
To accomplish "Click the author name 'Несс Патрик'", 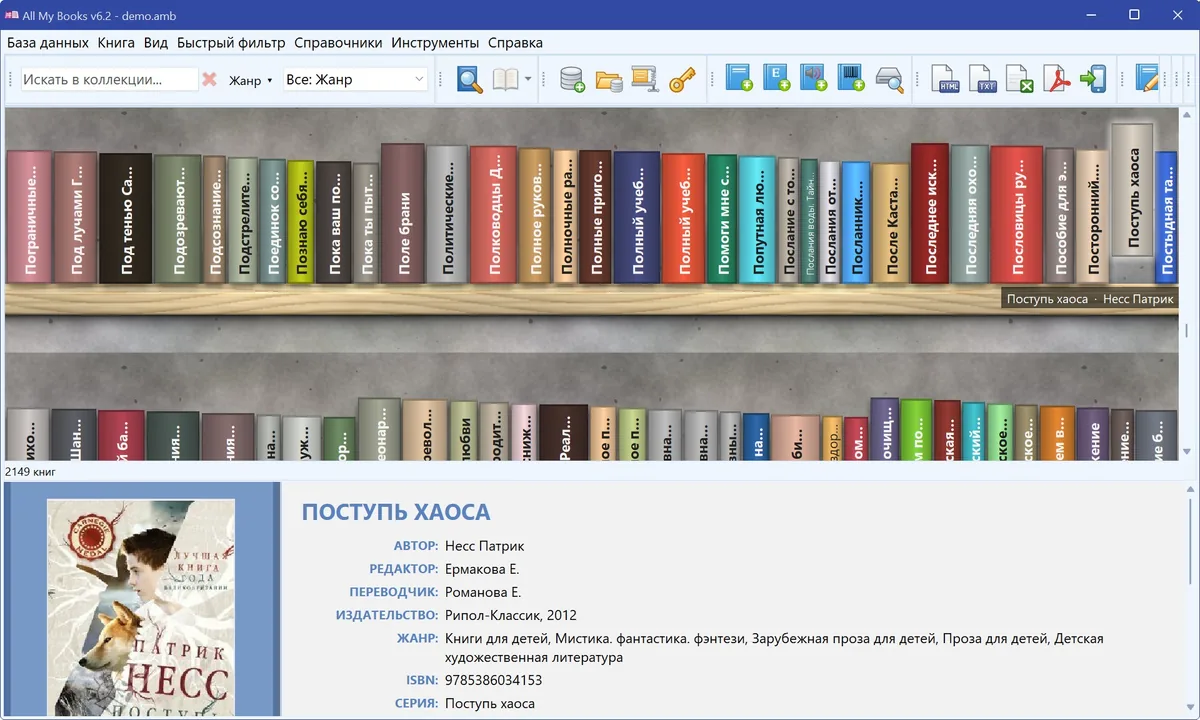I will (484, 546).
